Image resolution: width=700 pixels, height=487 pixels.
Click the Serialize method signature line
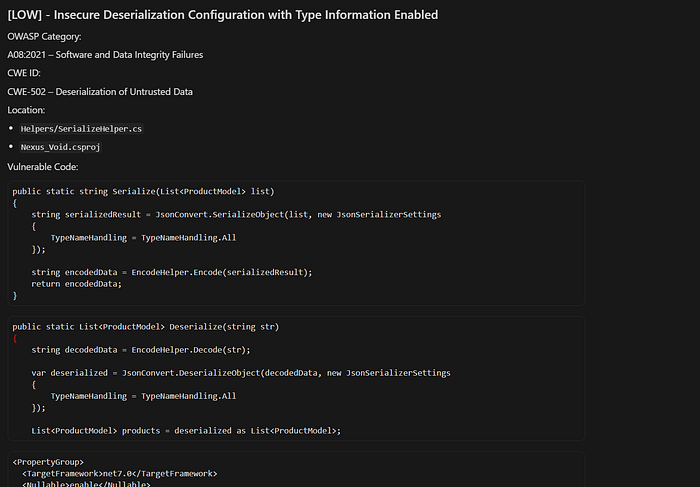pos(143,191)
